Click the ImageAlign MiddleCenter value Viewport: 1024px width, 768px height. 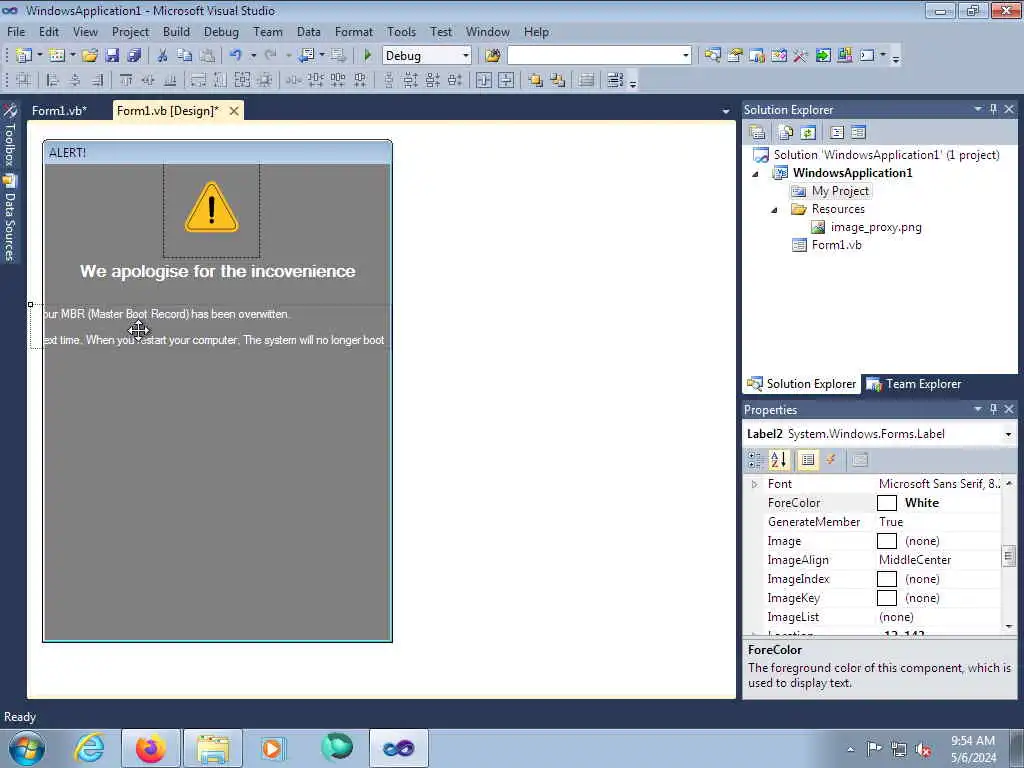pyautogui.click(x=914, y=560)
